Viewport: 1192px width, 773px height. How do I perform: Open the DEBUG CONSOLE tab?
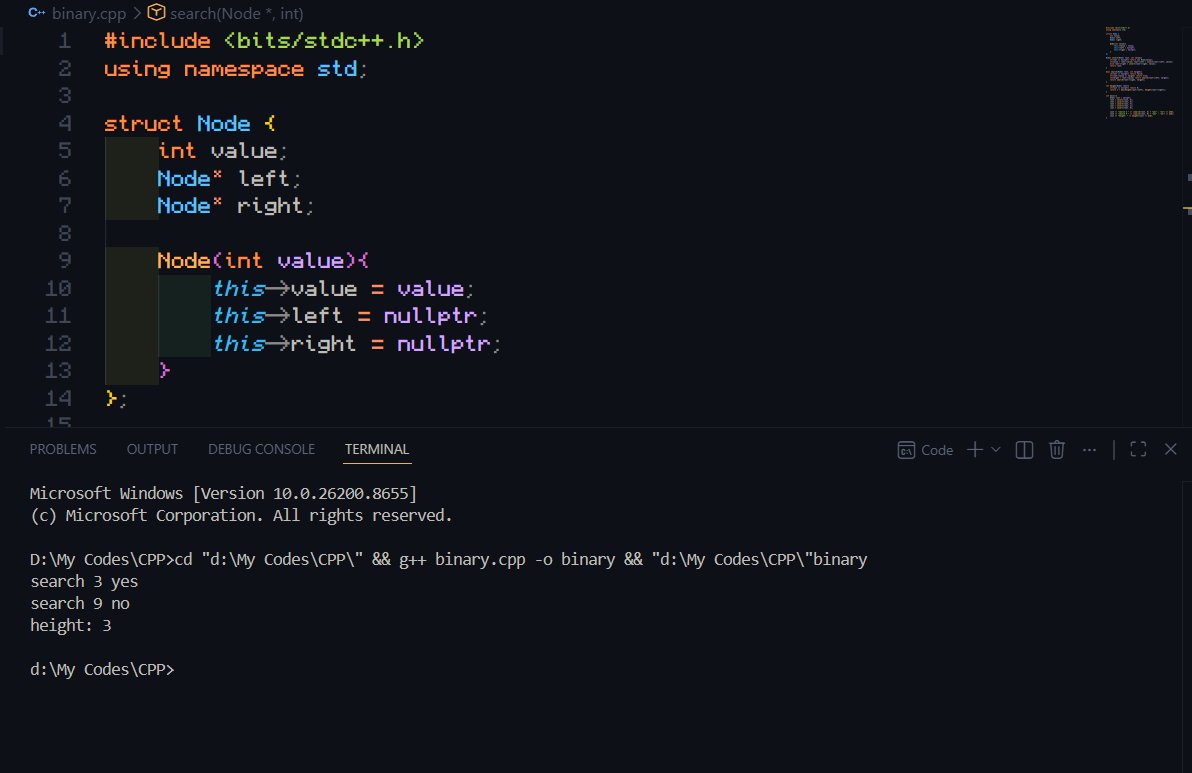[x=262, y=449]
